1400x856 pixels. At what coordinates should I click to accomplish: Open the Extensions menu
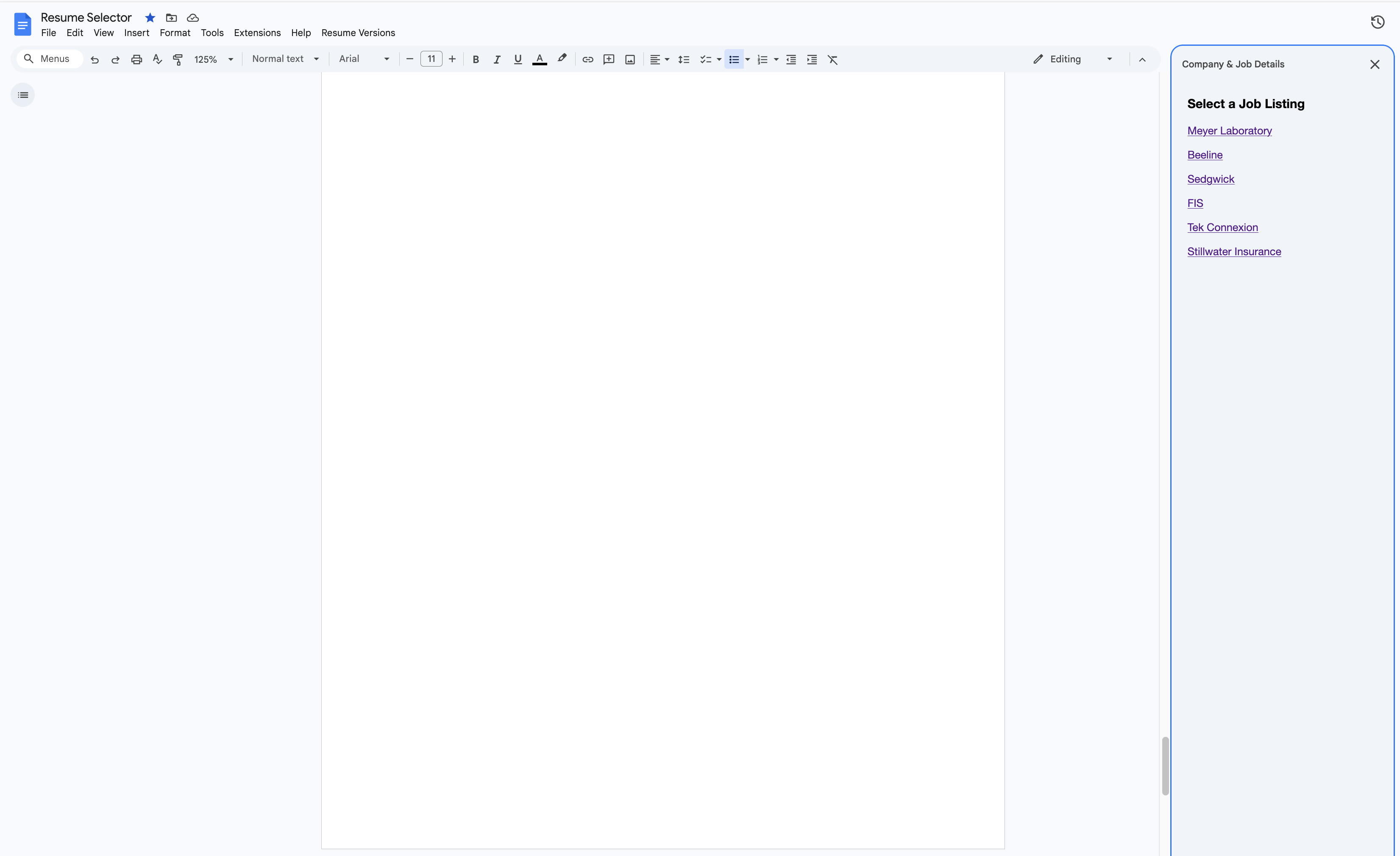[257, 33]
